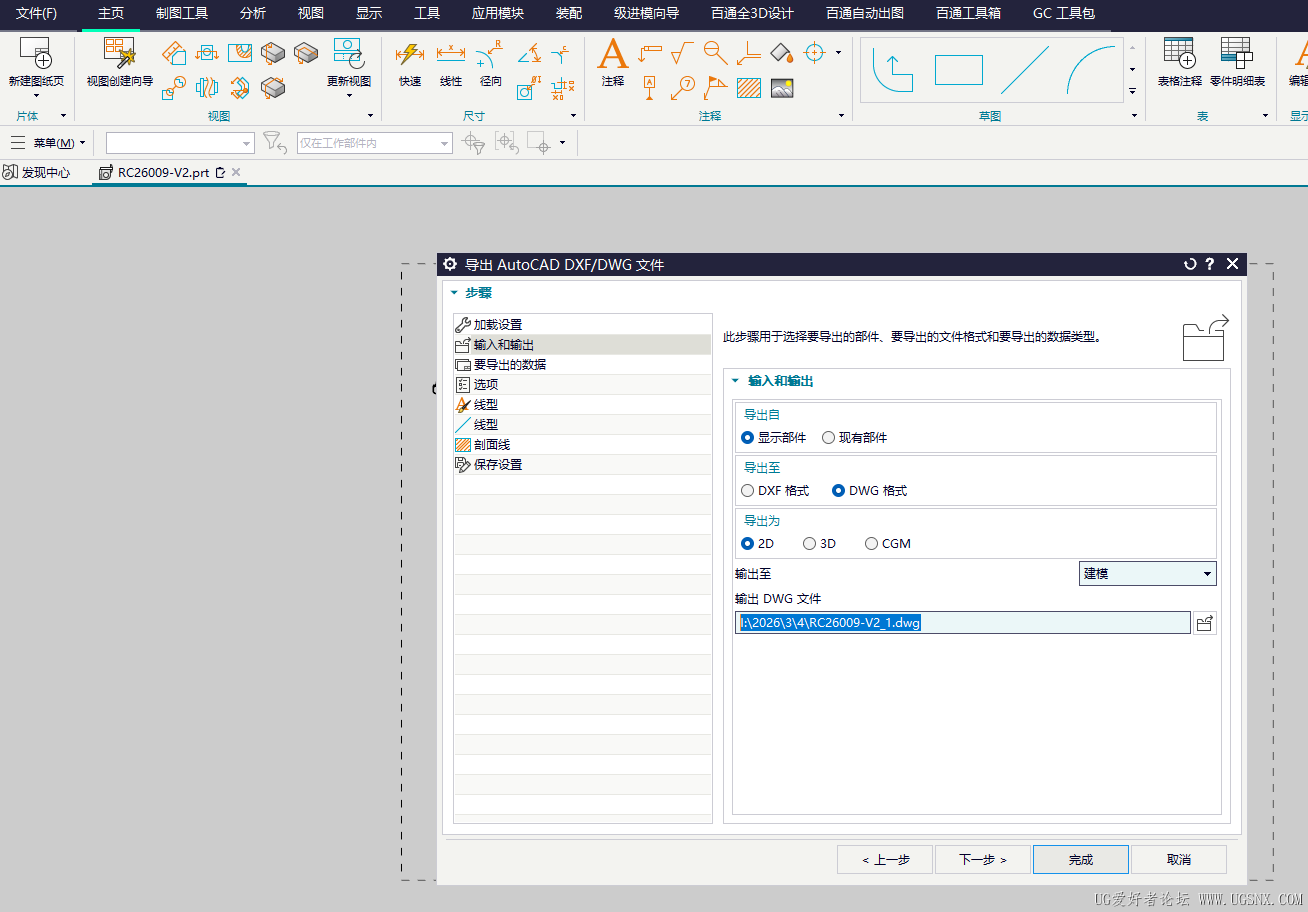Close the RC26009-V2.prt tab
This screenshot has height=912, width=1308.
(x=236, y=172)
